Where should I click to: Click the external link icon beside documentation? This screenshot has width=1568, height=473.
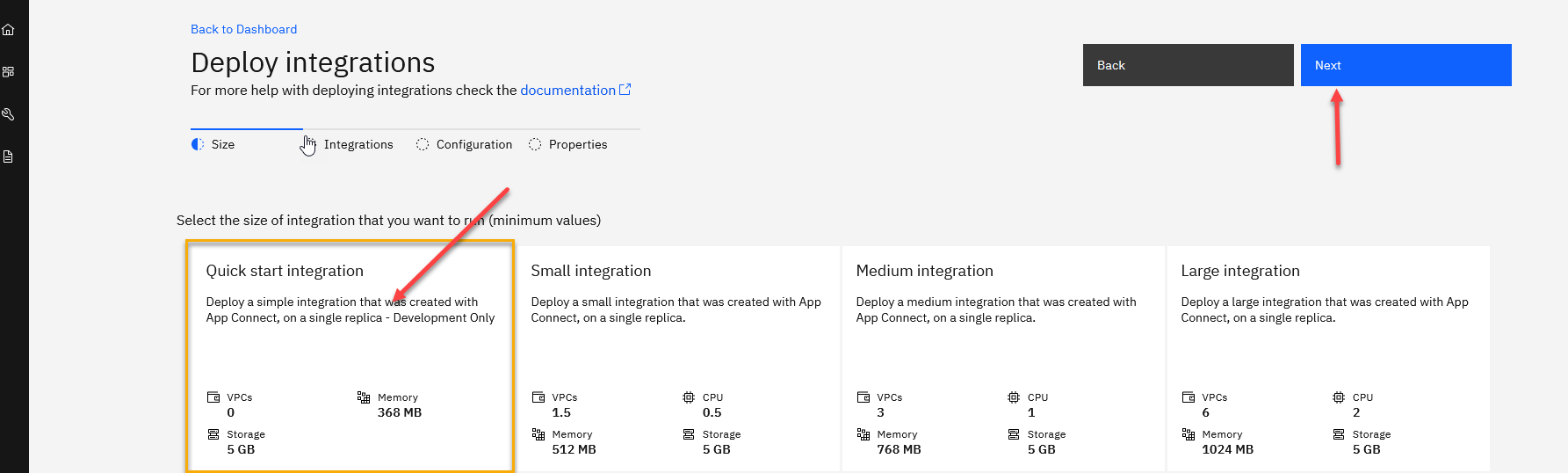625,90
